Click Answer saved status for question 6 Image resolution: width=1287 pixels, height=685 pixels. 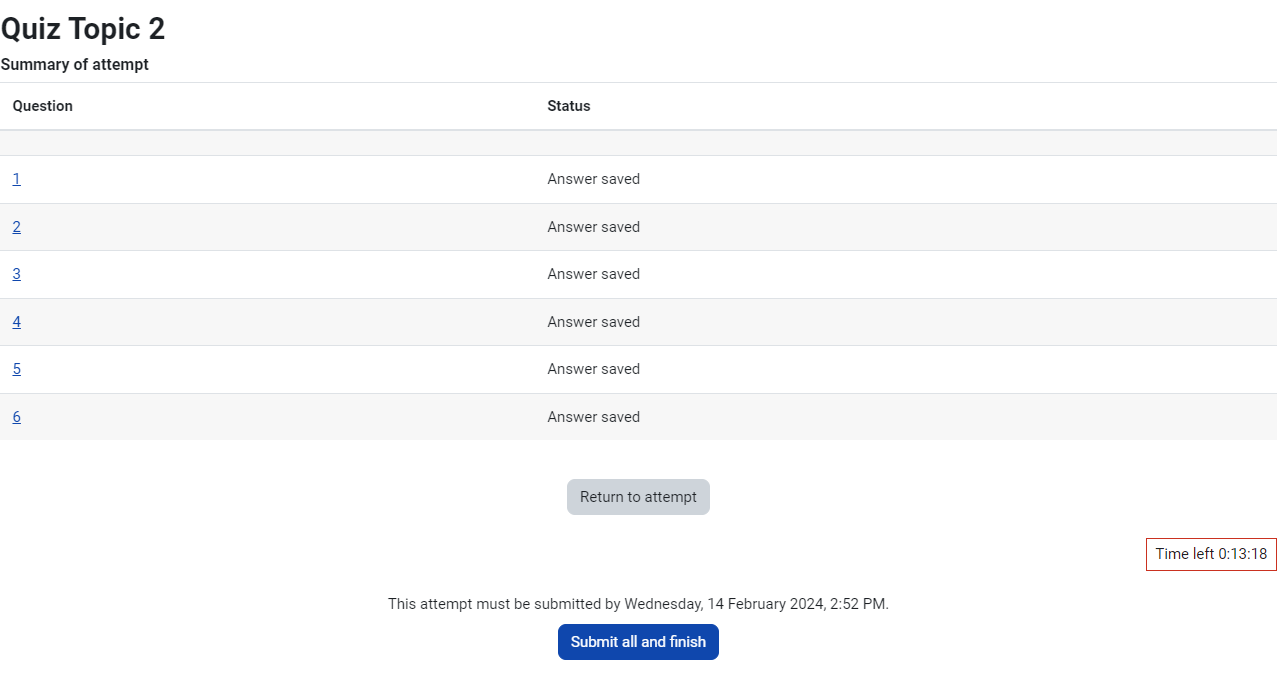coord(593,417)
